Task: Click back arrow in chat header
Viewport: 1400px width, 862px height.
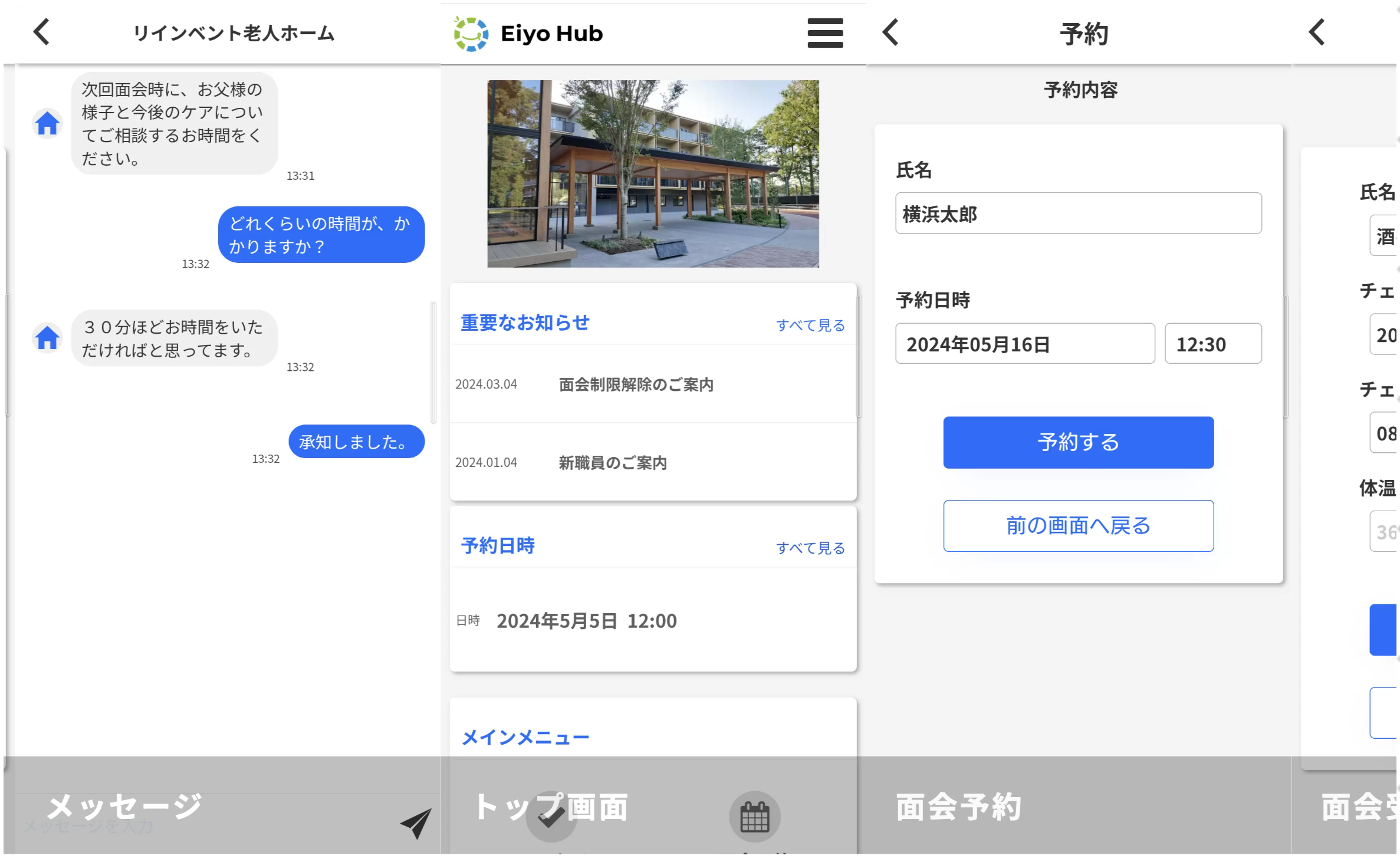Action: [x=41, y=32]
